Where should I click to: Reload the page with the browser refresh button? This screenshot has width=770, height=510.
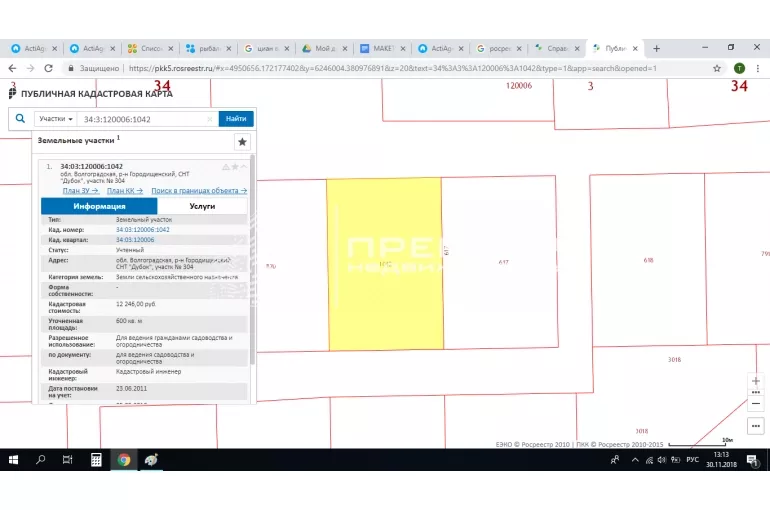pyautogui.click(x=48, y=68)
